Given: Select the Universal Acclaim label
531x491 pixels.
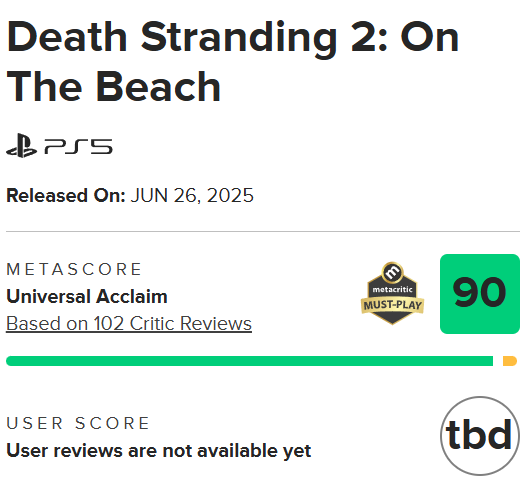Looking at the screenshot, I should coord(87,297).
